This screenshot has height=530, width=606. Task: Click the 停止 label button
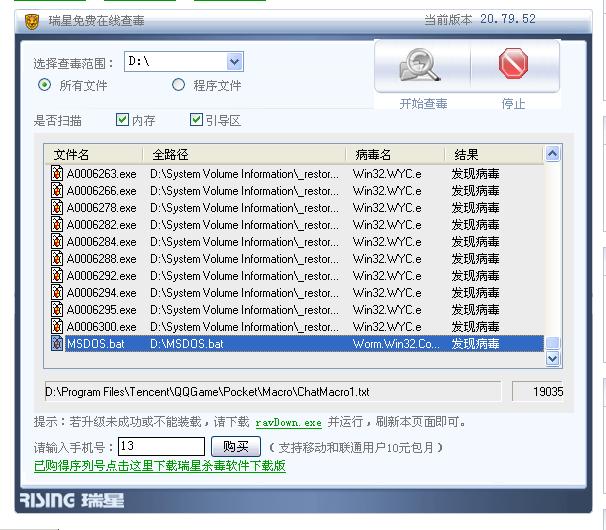pos(513,104)
